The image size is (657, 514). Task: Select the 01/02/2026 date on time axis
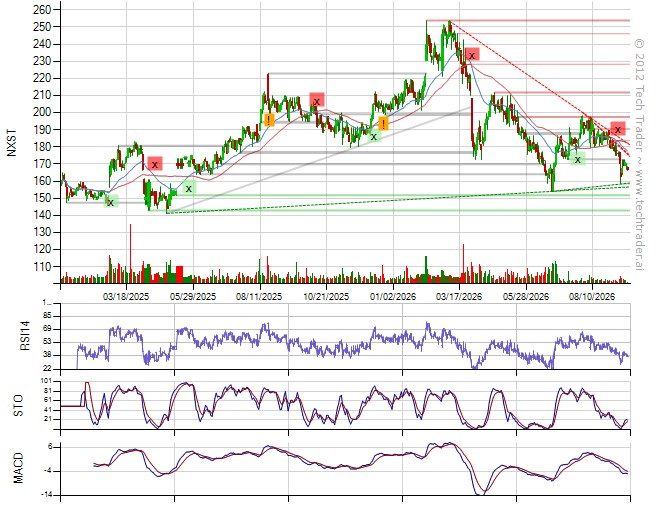click(393, 296)
